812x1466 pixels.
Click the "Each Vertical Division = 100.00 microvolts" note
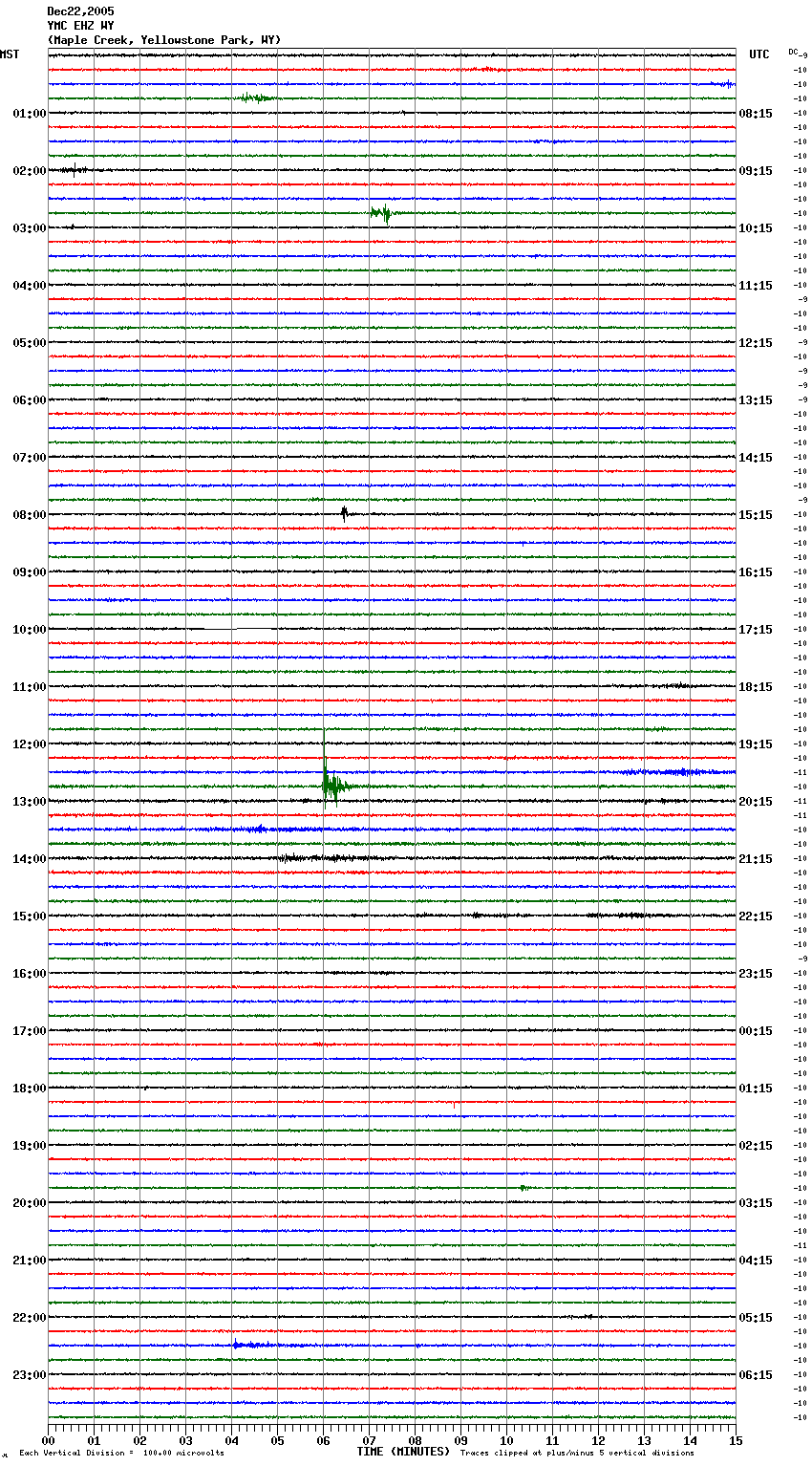[121, 1453]
